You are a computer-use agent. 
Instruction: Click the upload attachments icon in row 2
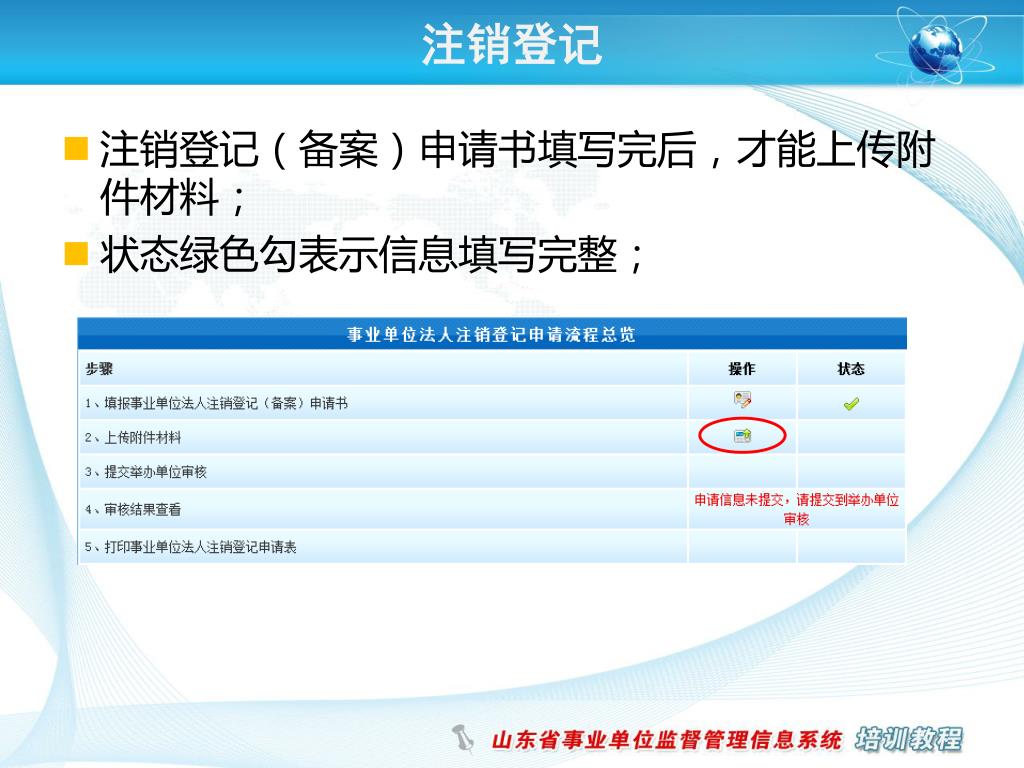(743, 436)
